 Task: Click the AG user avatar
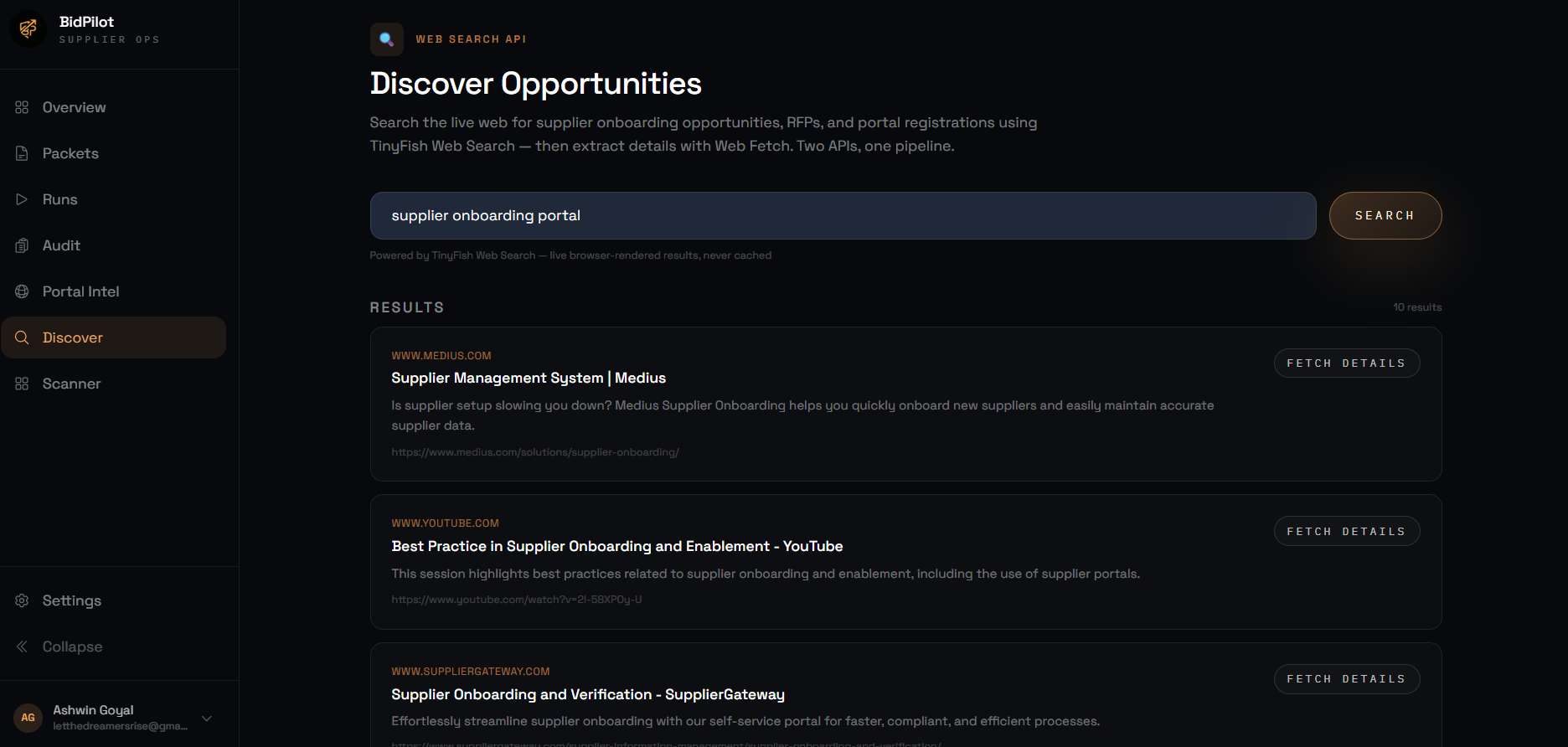[28, 718]
